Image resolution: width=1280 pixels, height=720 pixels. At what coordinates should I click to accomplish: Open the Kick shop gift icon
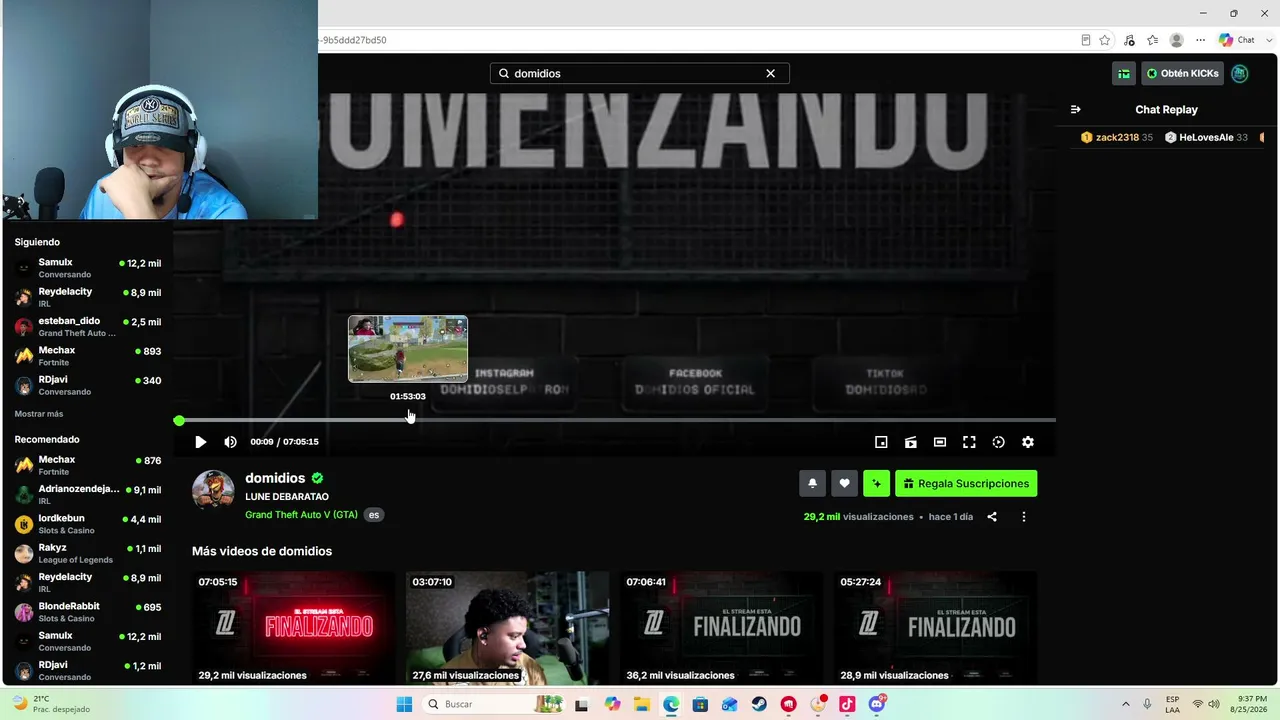coord(1124,73)
